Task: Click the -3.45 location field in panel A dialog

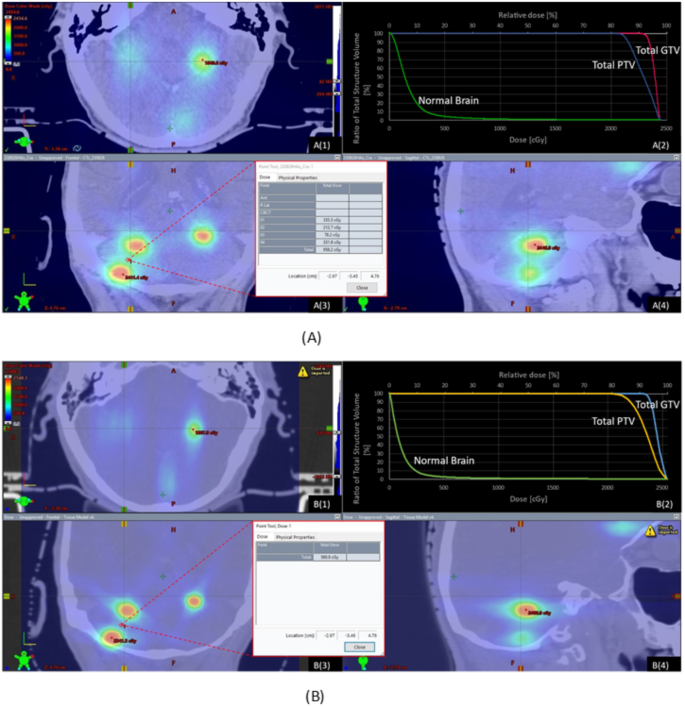Action: click(350, 276)
